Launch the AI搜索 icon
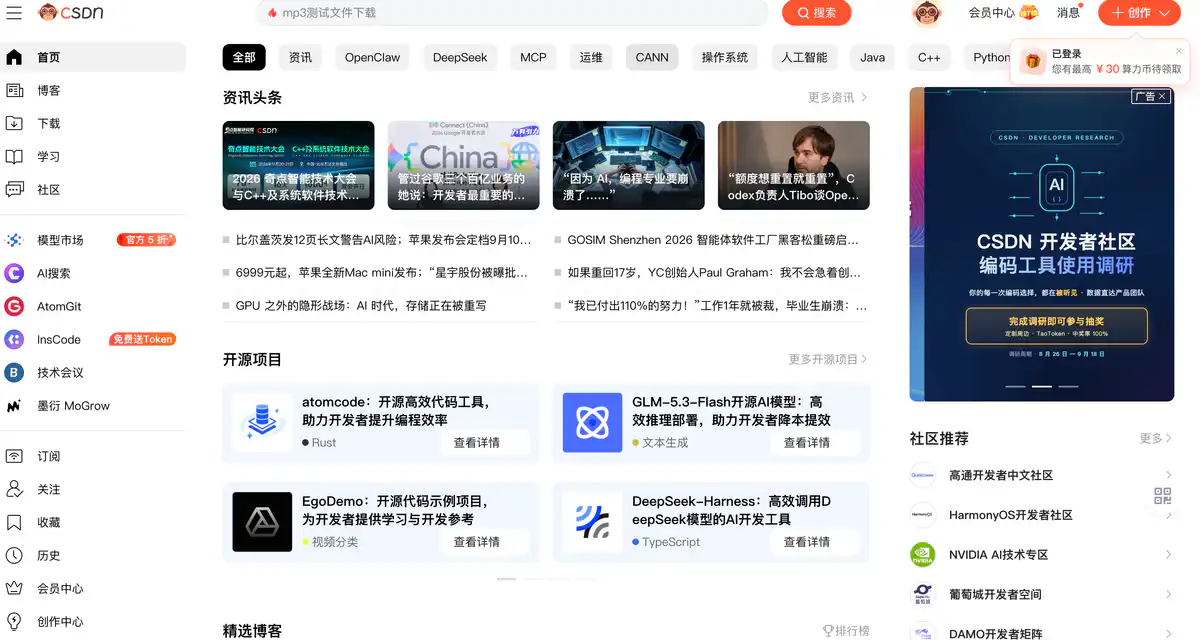This screenshot has height=640, width=1200. pos(14,273)
